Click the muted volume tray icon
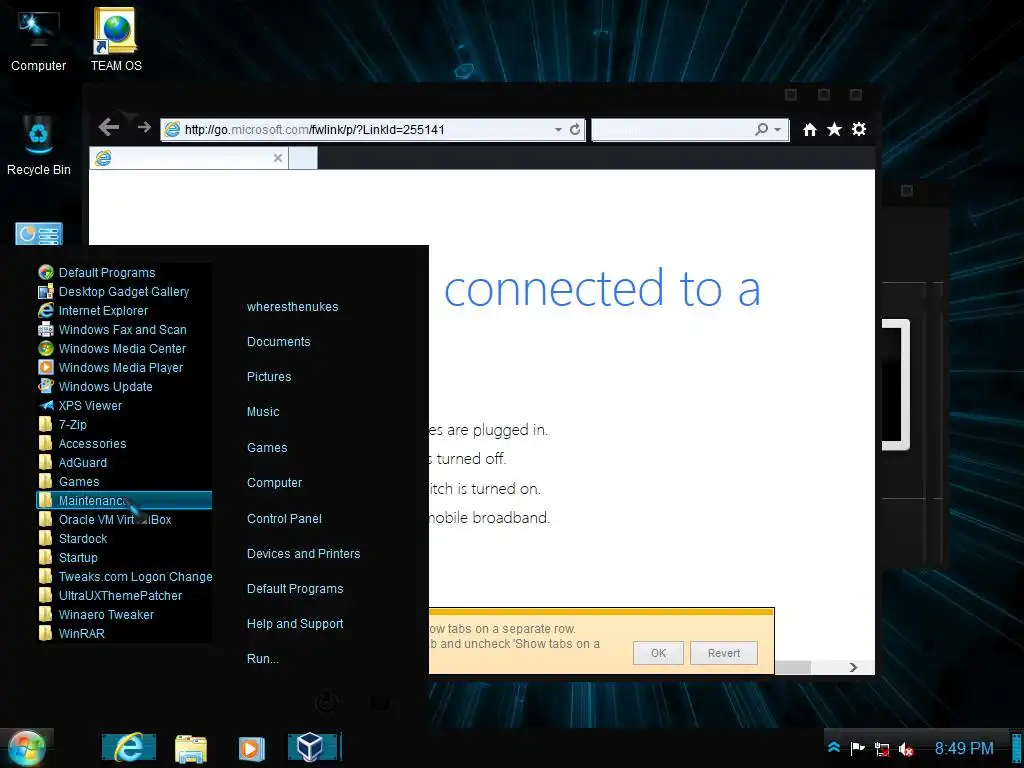The image size is (1024, 768). (906, 749)
